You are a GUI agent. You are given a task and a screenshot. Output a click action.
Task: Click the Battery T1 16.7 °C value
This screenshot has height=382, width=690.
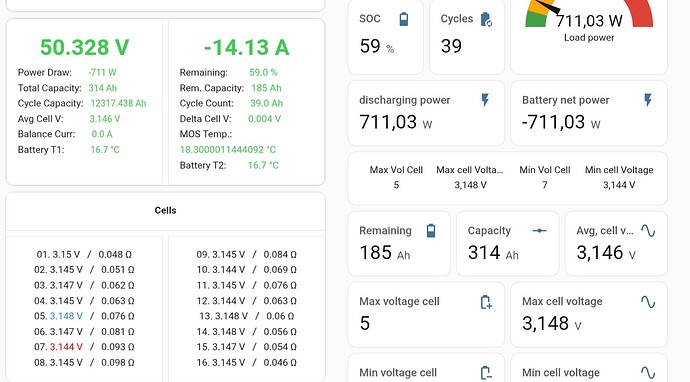[x=105, y=150]
